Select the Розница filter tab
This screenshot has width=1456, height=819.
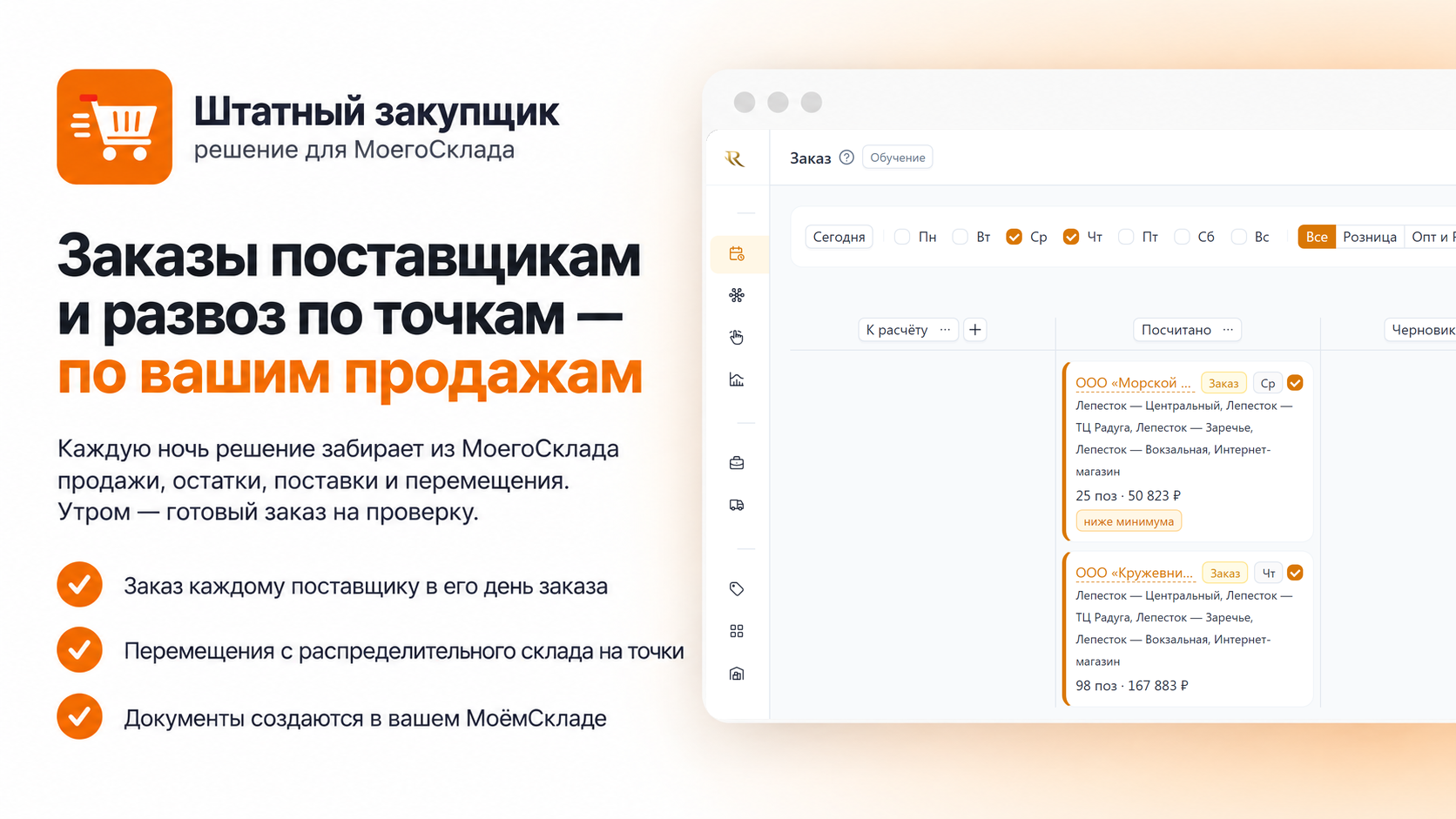[x=1370, y=237]
